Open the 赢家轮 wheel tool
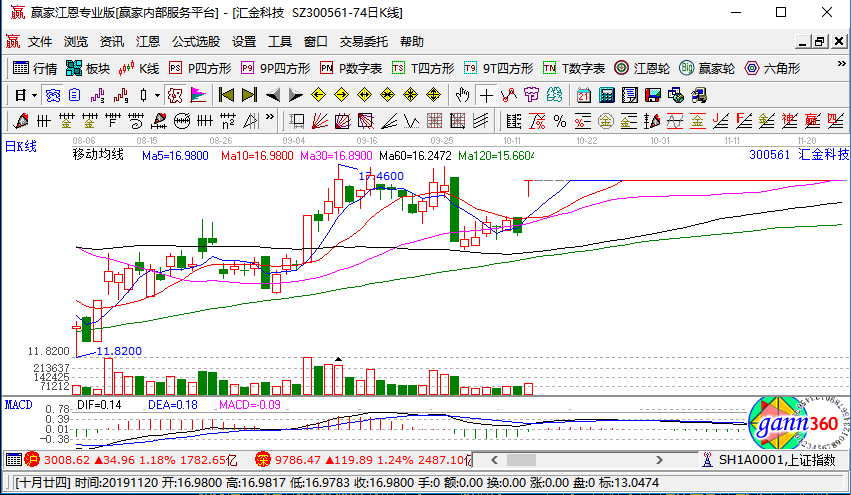 point(707,68)
